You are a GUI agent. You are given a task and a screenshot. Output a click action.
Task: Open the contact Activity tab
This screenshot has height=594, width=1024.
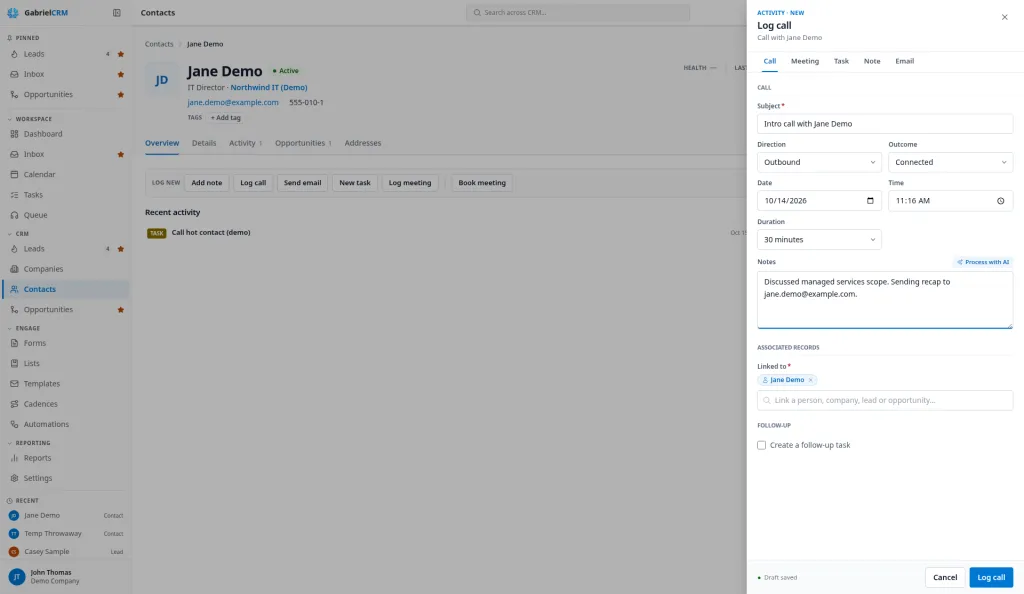pyautogui.click(x=245, y=143)
